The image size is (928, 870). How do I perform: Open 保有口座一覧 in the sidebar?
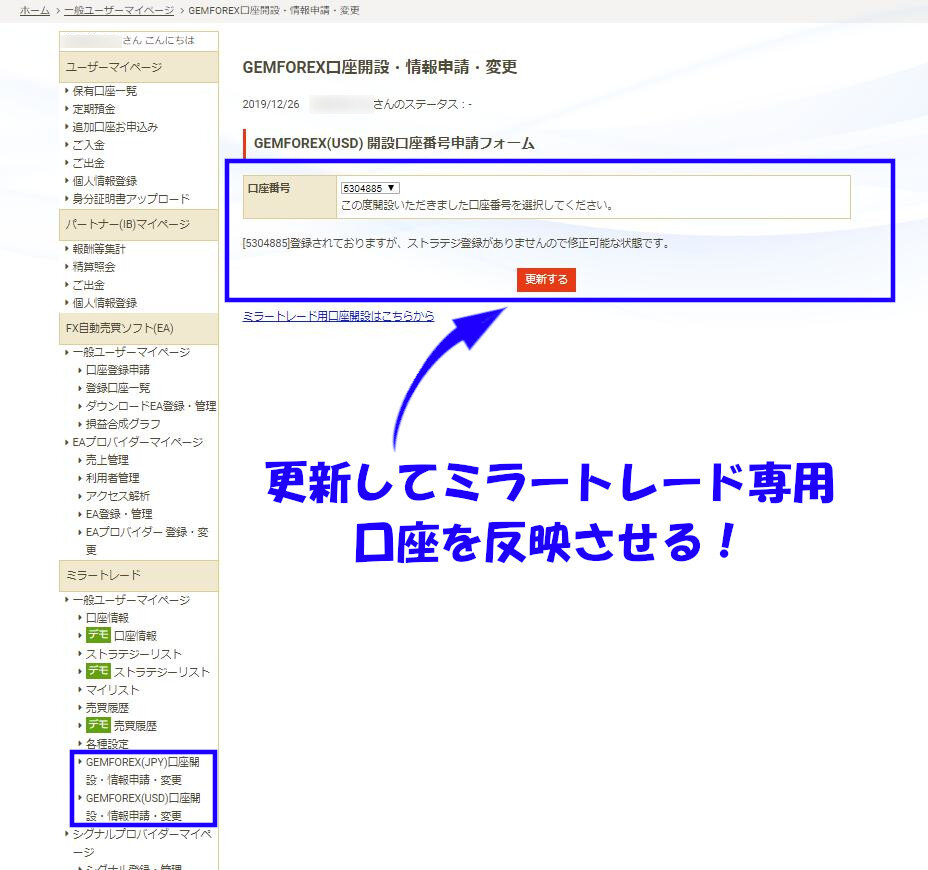pos(105,91)
